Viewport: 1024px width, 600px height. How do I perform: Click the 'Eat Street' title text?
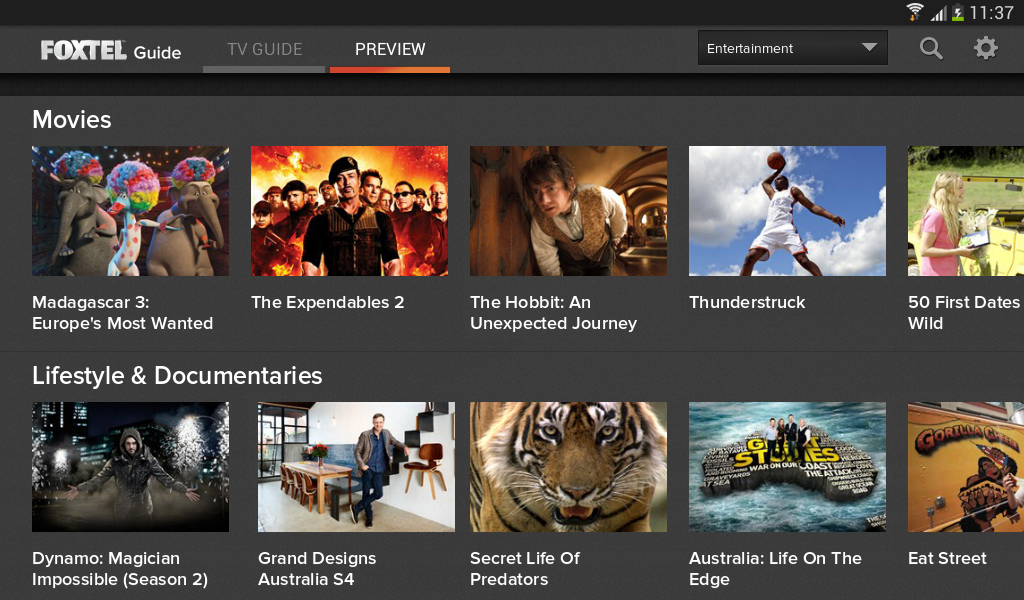(948, 558)
